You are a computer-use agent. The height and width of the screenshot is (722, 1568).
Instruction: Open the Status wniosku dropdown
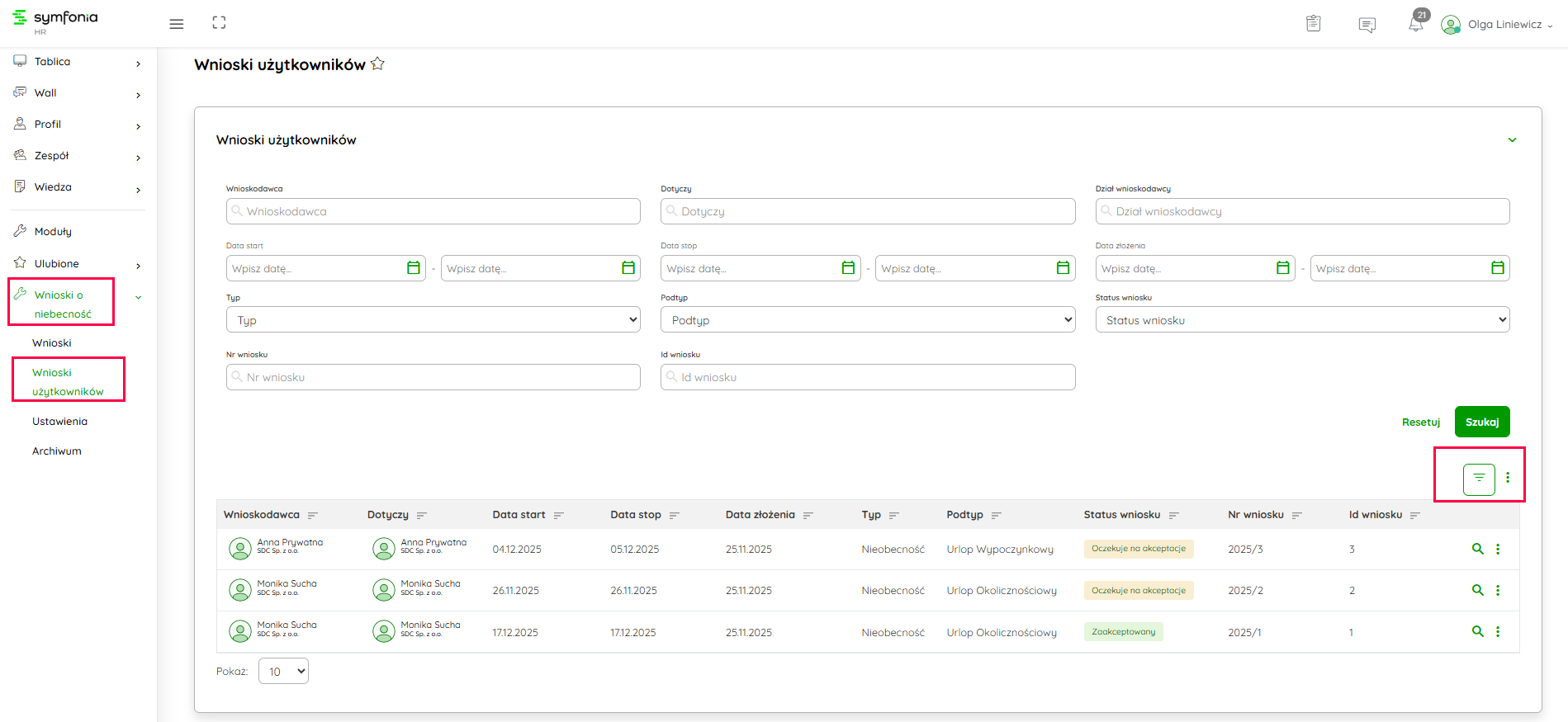click(x=1301, y=320)
